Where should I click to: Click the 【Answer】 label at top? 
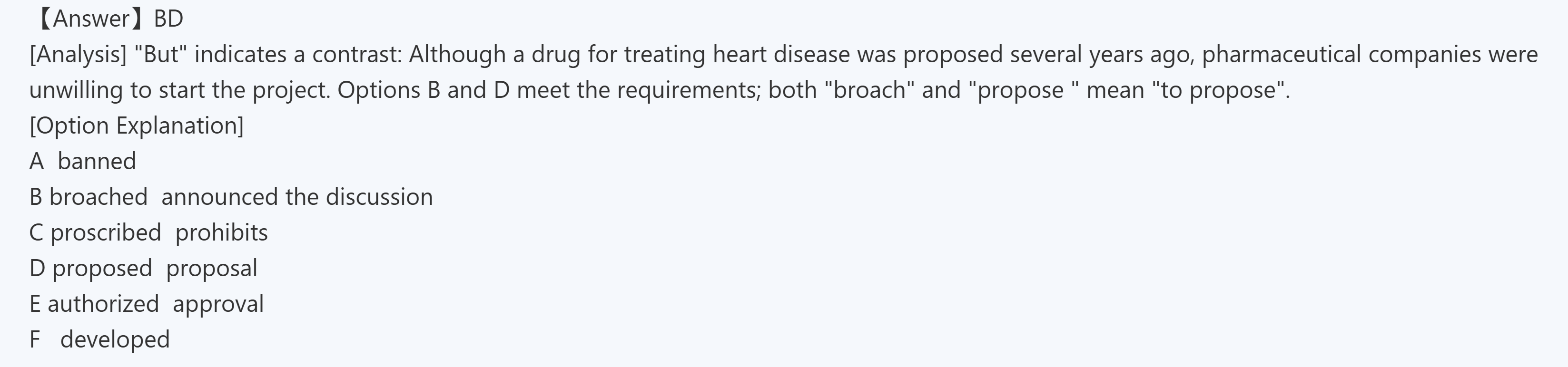pyautogui.click(x=91, y=19)
